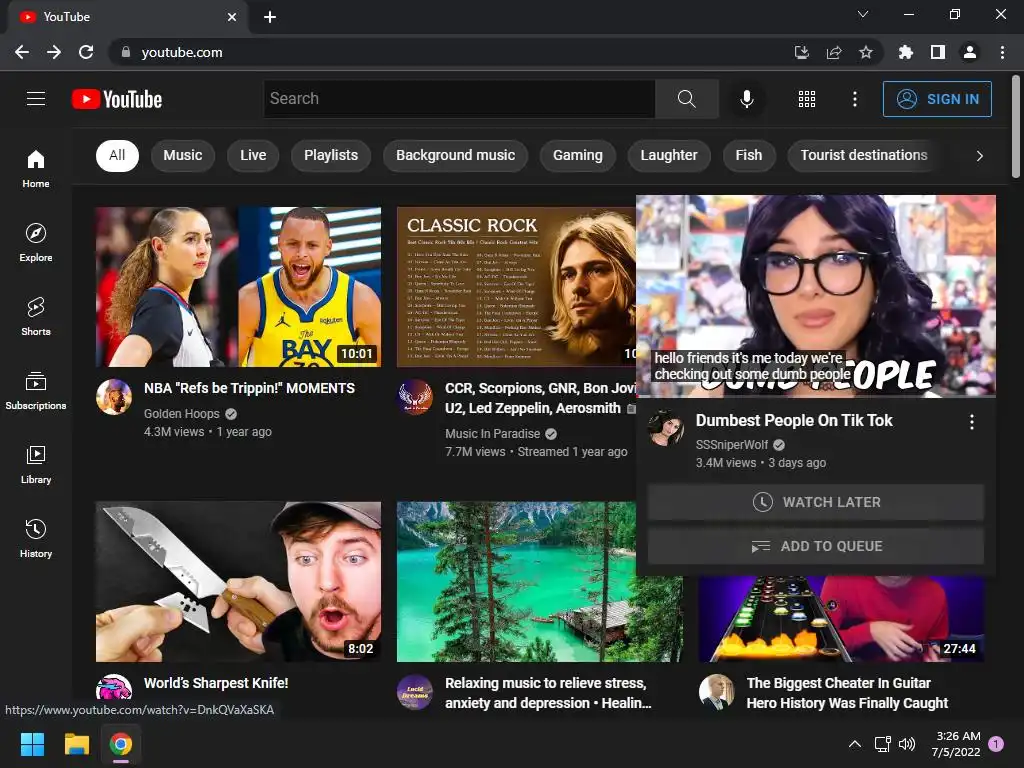This screenshot has height=768, width=1024.
Task: Click the SIGN IN button
Action: tap(937, 99)
